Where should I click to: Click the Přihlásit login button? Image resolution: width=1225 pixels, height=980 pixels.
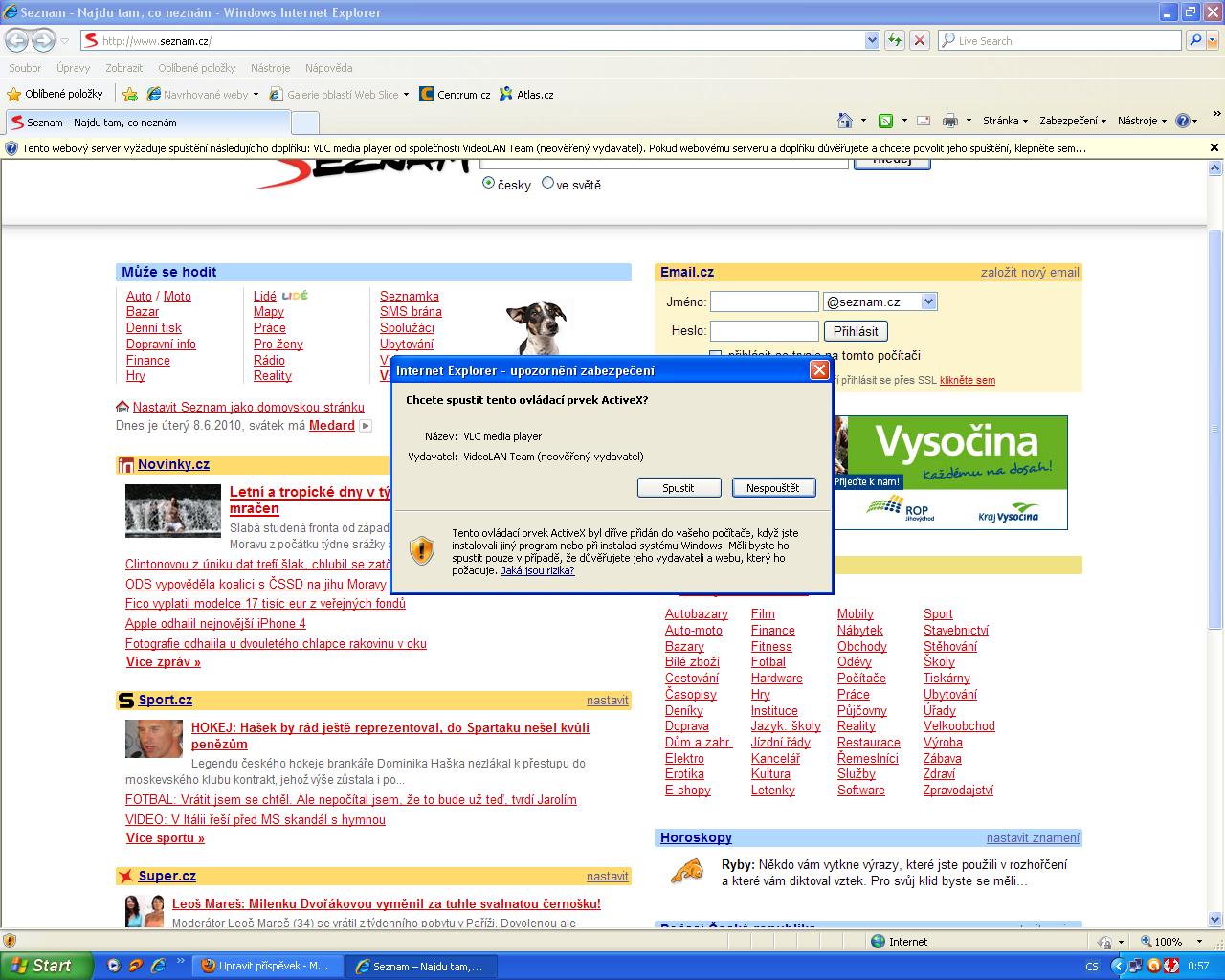pyautogui.click(x=856, y=331)
